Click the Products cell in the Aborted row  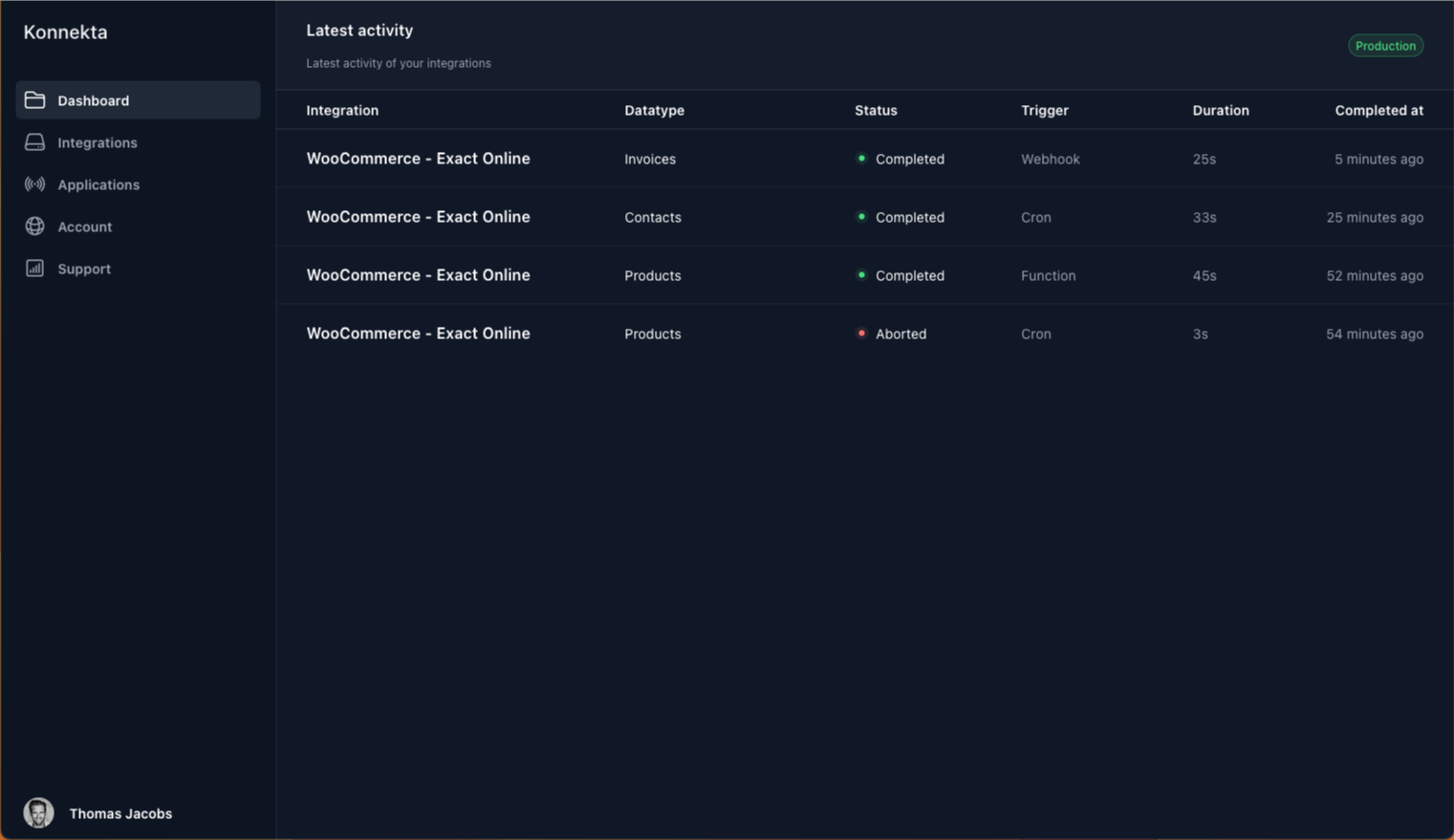653,334
